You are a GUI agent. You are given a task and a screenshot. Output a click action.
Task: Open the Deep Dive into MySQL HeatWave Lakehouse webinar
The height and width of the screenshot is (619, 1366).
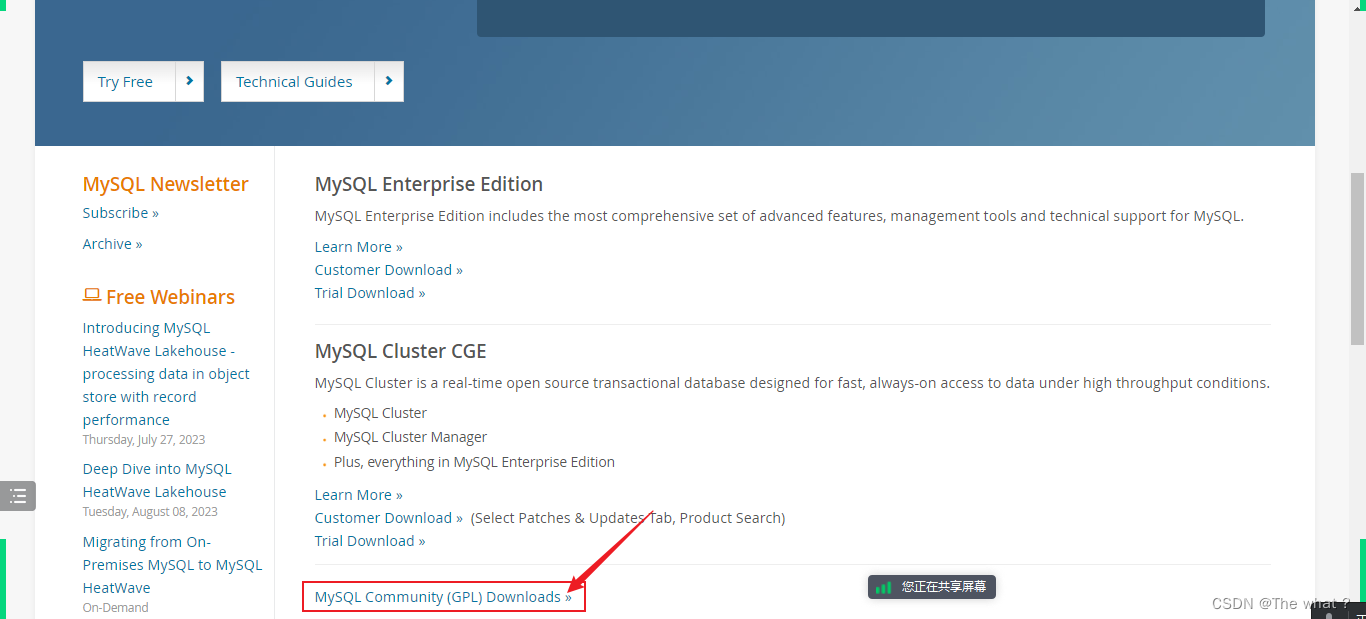click(157, 480)
